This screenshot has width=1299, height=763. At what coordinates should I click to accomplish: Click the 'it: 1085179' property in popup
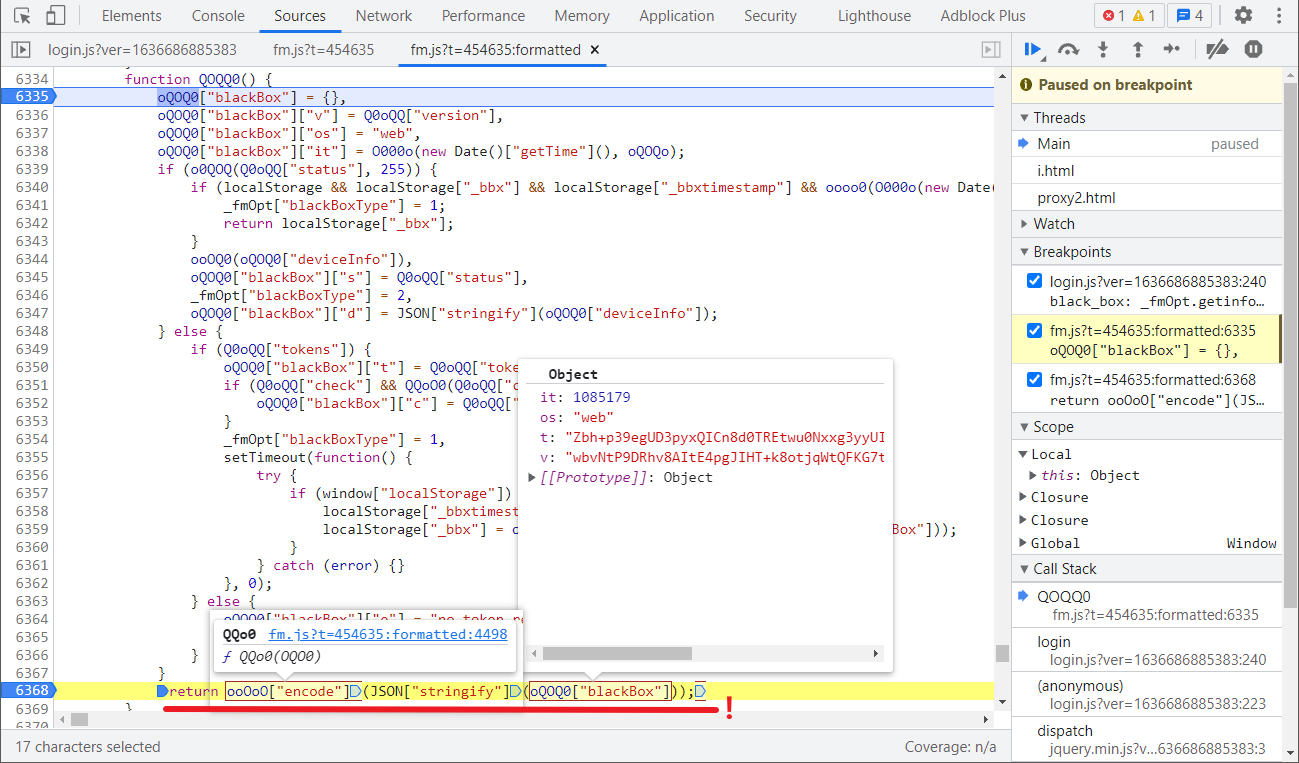click(585, 398)
